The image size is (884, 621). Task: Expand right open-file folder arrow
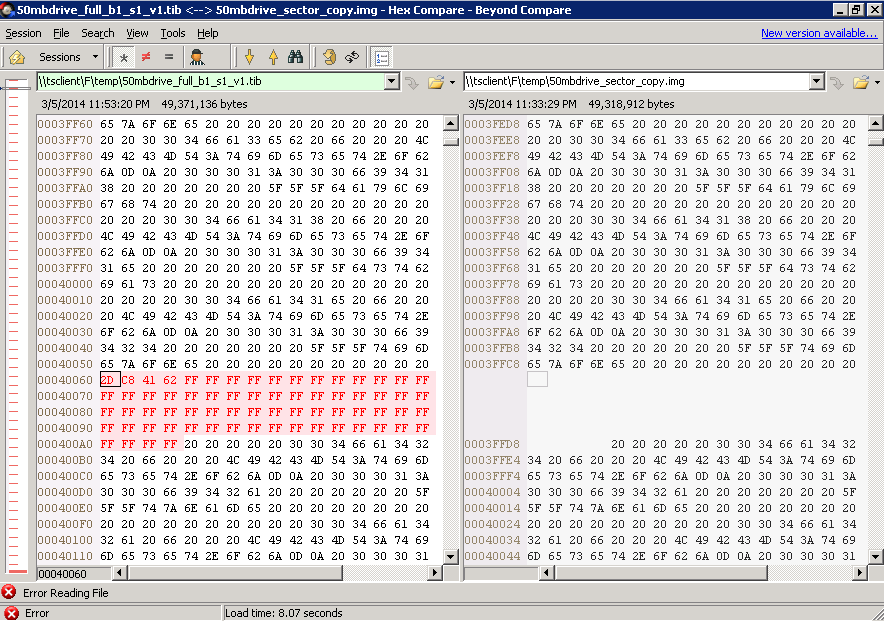[x=877, y=83]
